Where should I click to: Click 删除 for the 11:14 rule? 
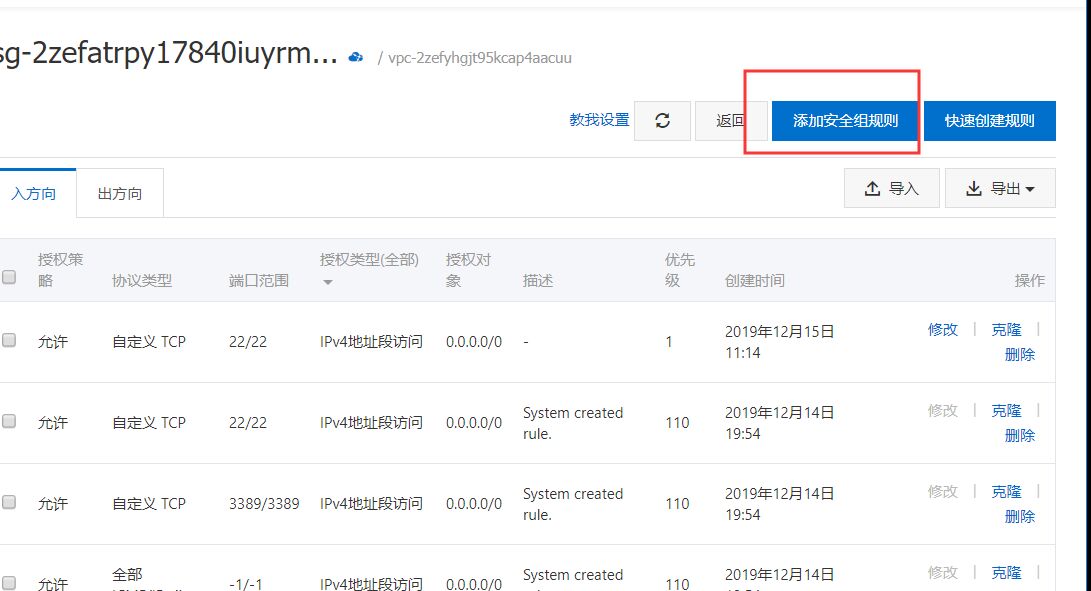1019,354
